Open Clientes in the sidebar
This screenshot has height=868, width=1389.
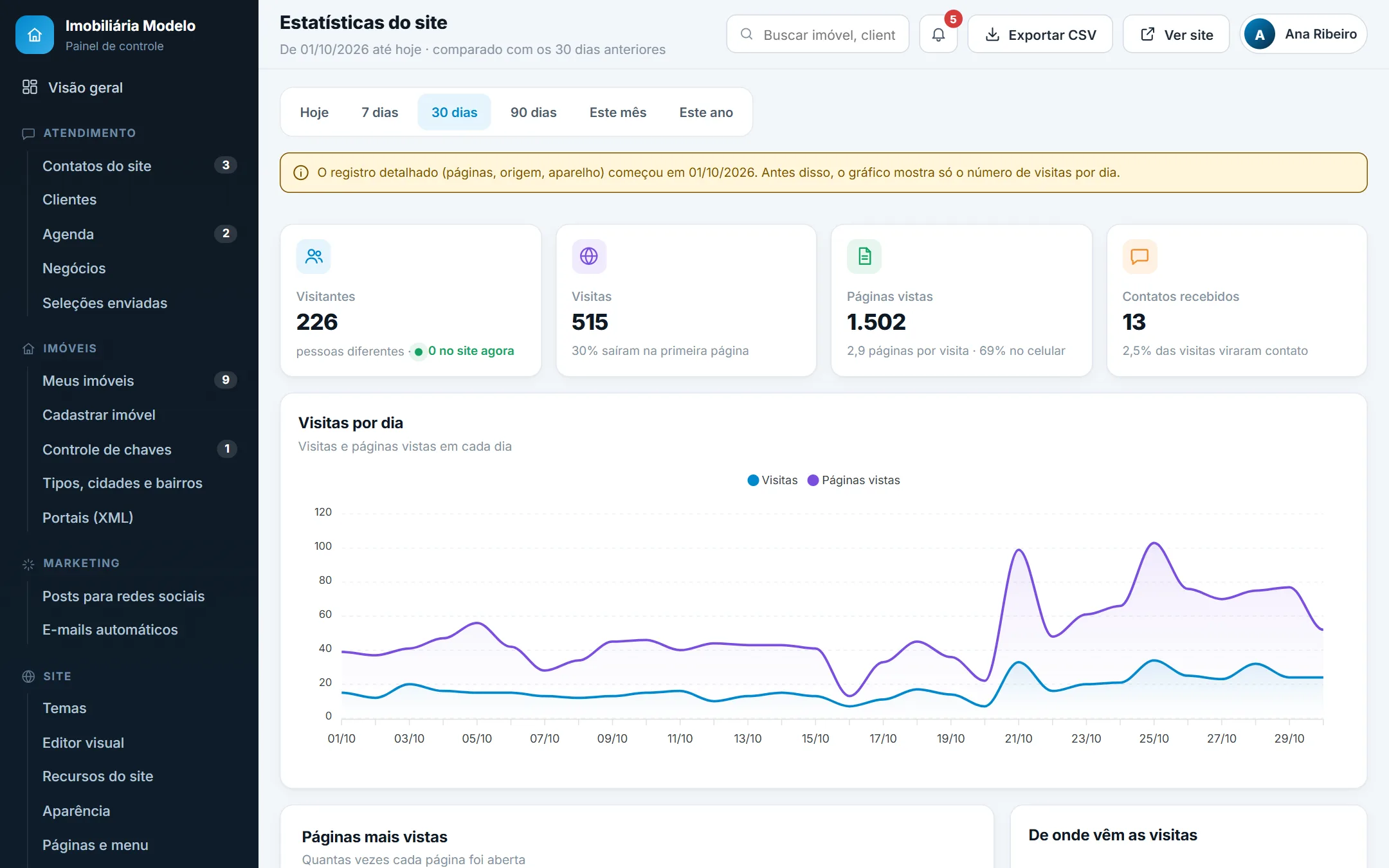tap(140, 200)
